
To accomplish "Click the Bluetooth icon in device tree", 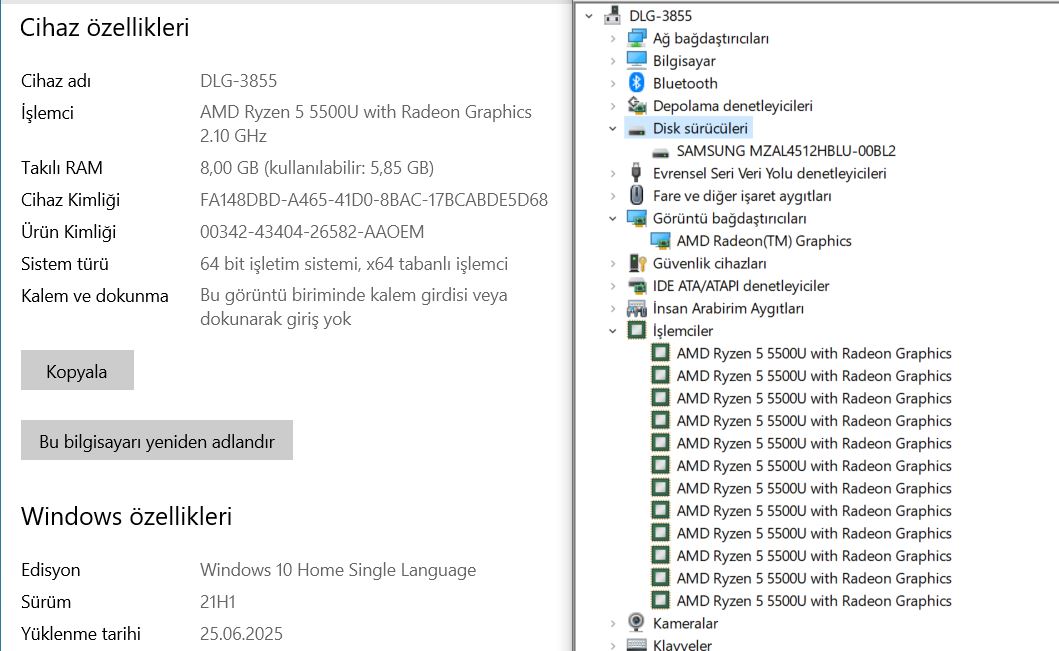I will point(636,82).
